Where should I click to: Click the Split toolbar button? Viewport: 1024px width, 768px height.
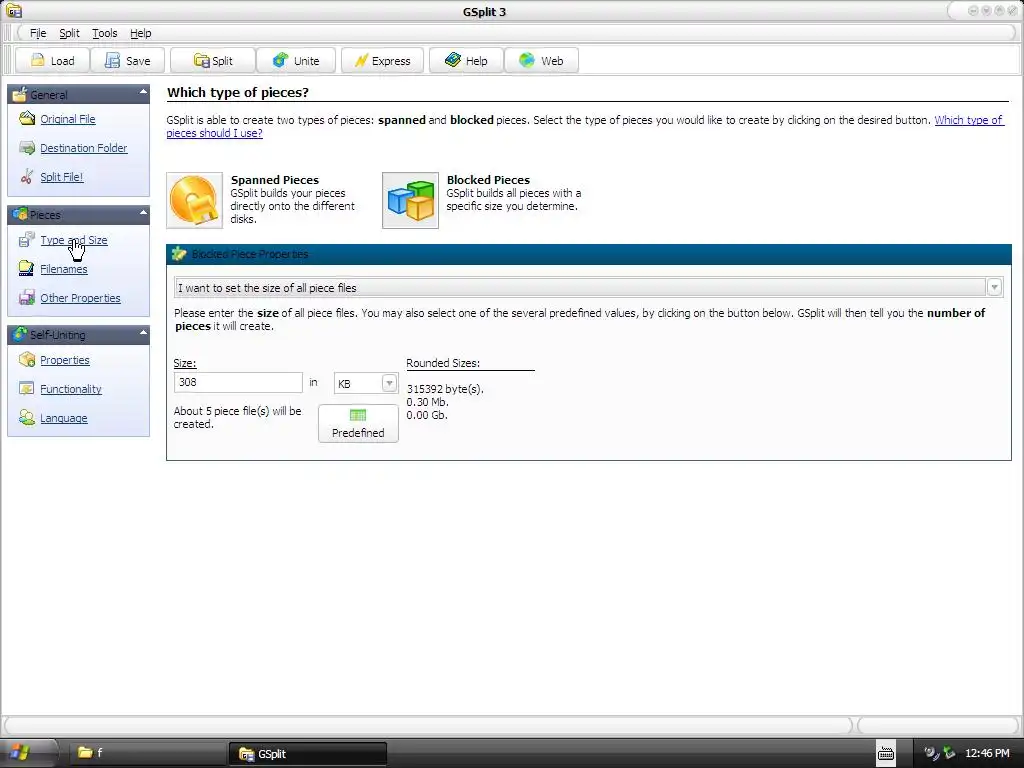pos(213,61)
